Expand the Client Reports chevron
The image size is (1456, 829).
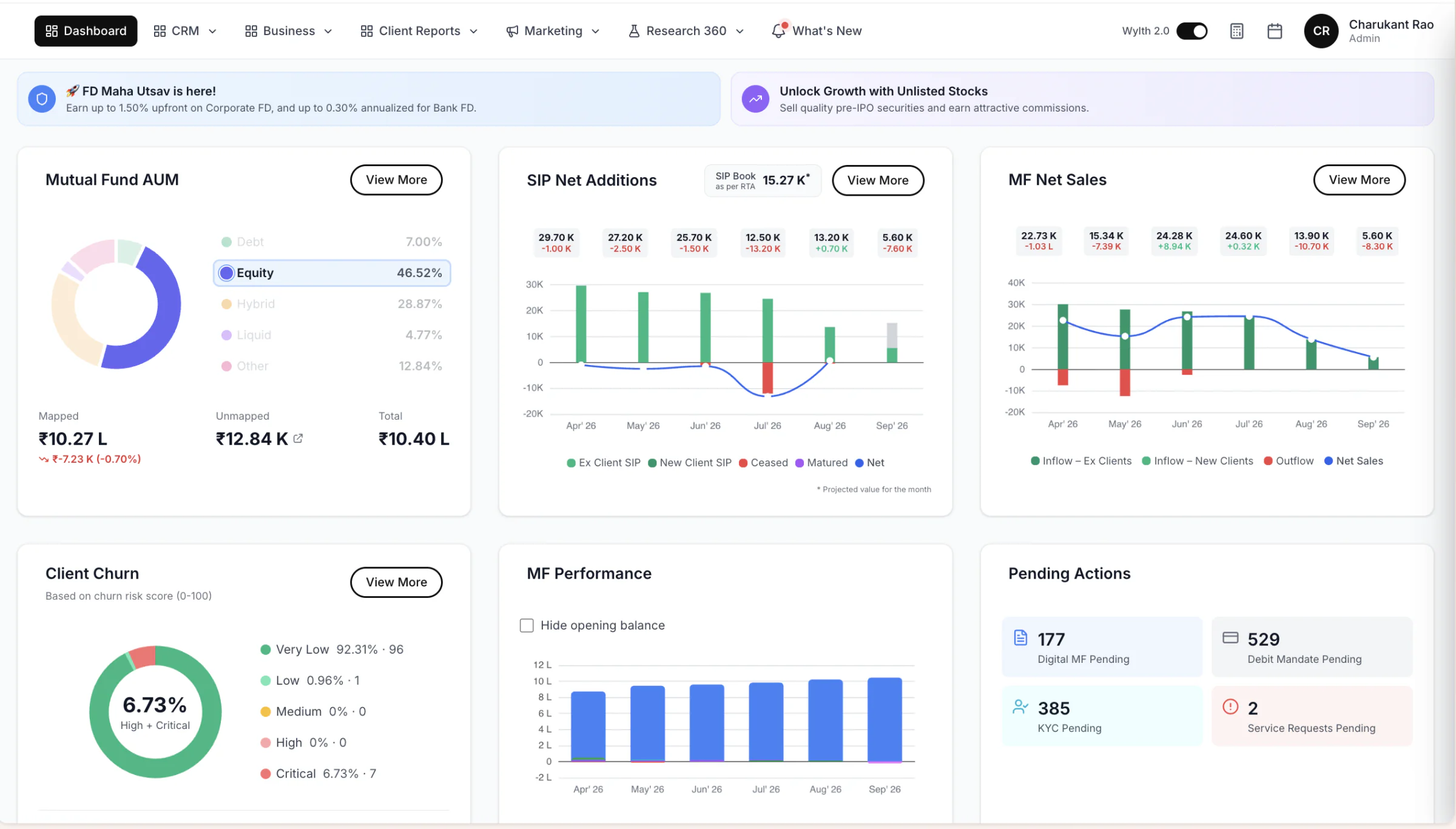[x=474, y=31]
